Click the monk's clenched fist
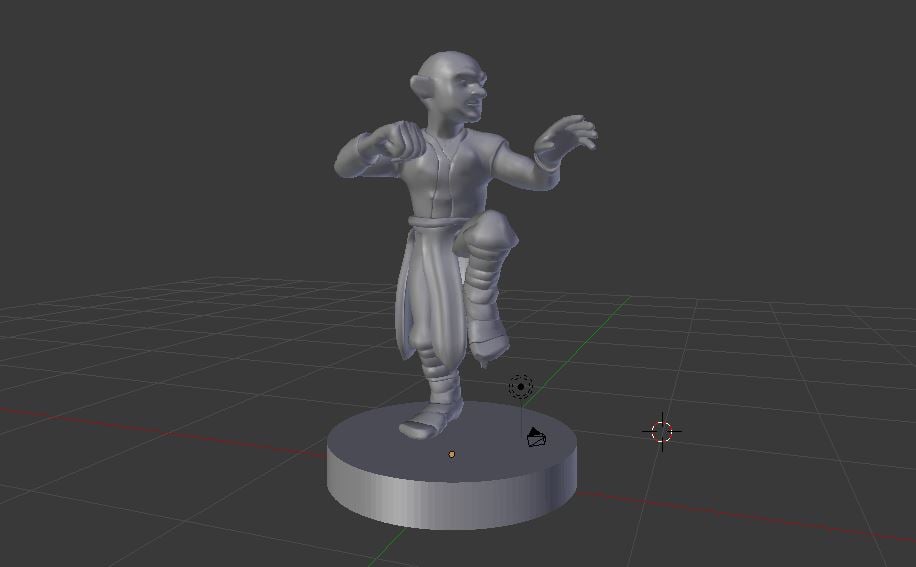The width and height of the screenshot is (916, 567). pos(400,141)
